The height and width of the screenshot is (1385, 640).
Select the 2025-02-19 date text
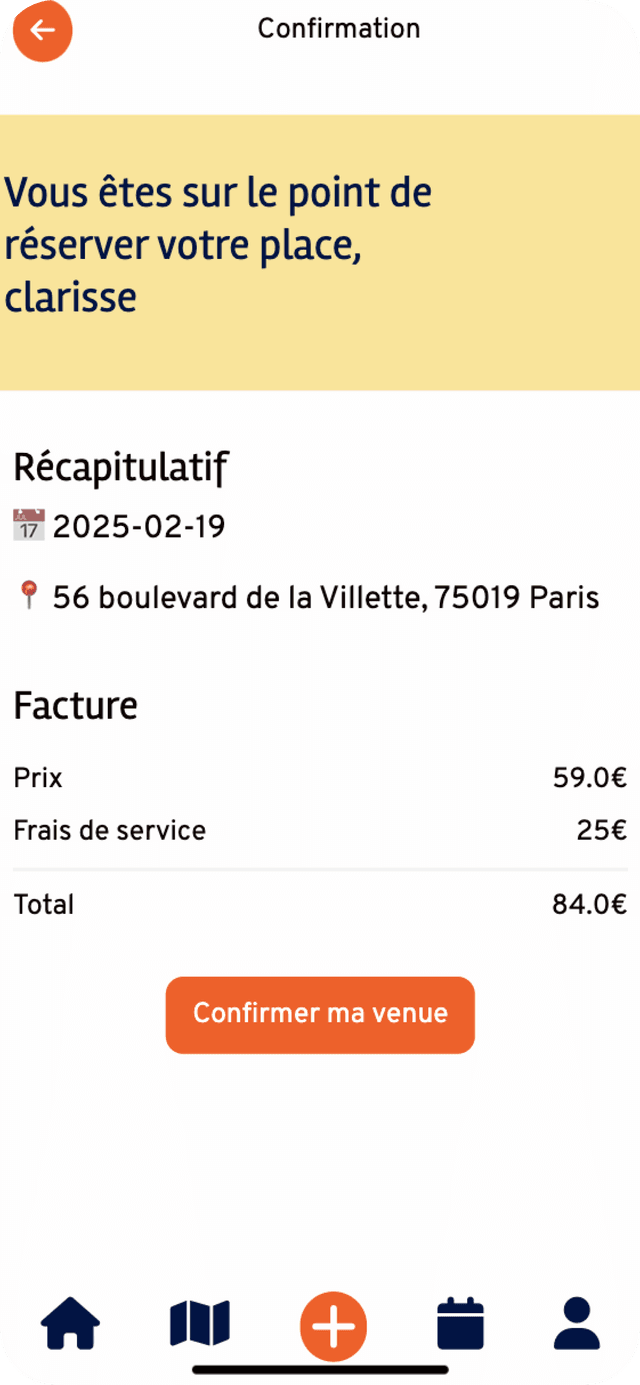pos(139,526)
